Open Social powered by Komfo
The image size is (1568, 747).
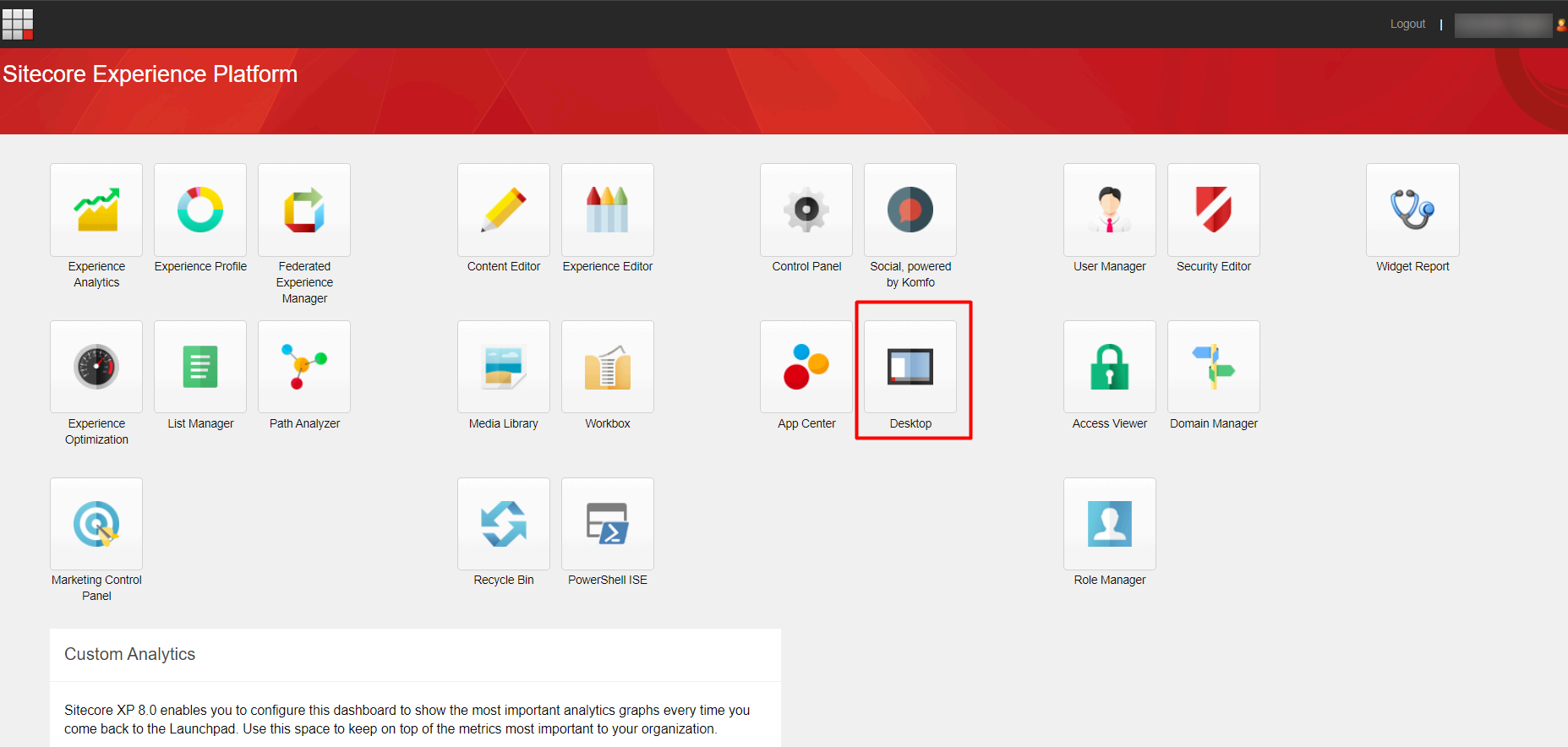click(910, 210)
